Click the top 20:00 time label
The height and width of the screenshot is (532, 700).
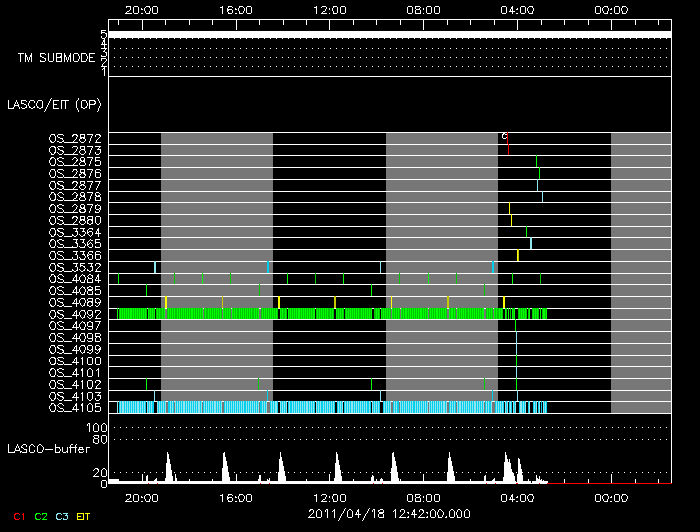[x=142, y=10]
